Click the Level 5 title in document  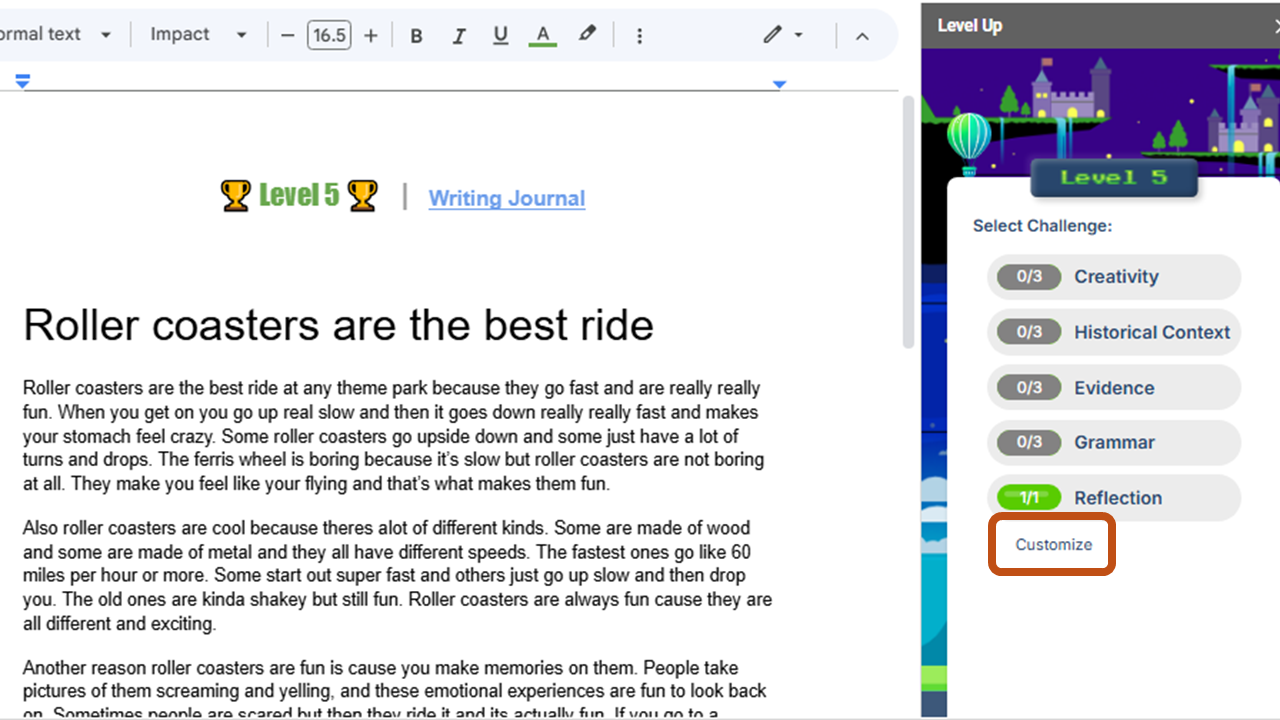299,196
